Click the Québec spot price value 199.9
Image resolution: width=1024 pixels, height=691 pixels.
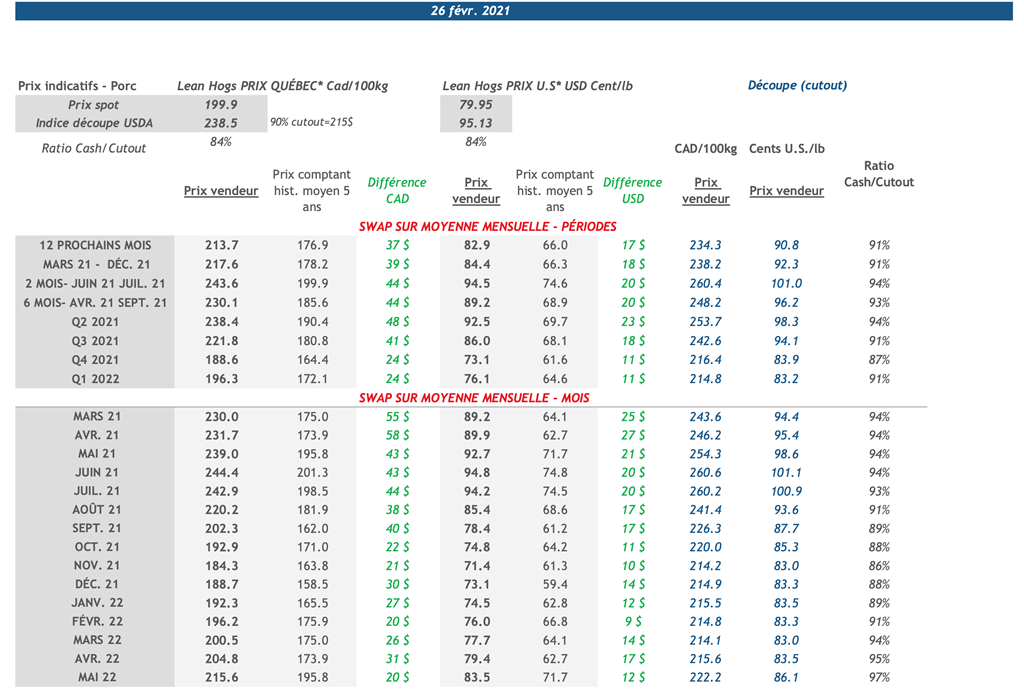(x=220, y=105)
